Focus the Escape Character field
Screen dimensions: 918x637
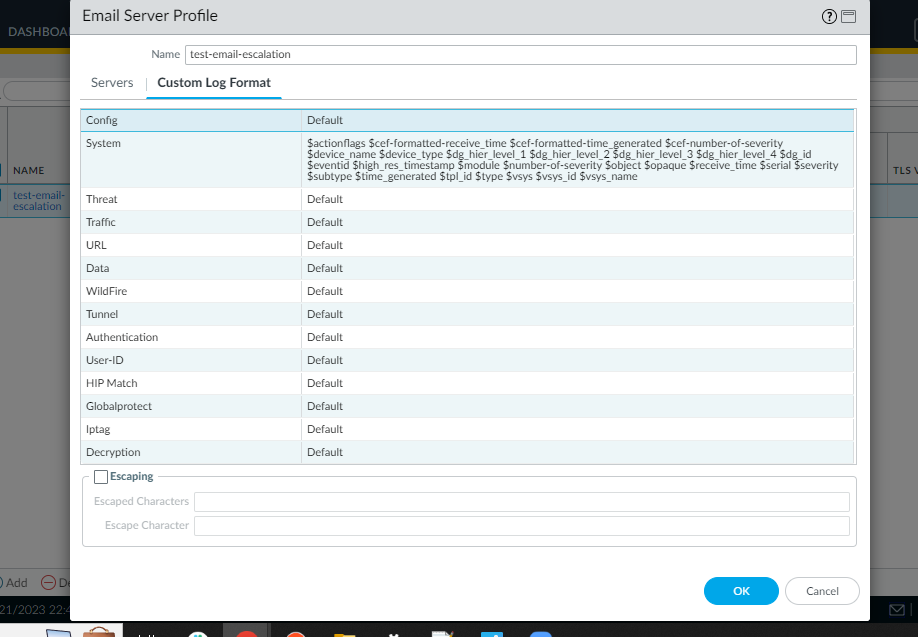522,526
